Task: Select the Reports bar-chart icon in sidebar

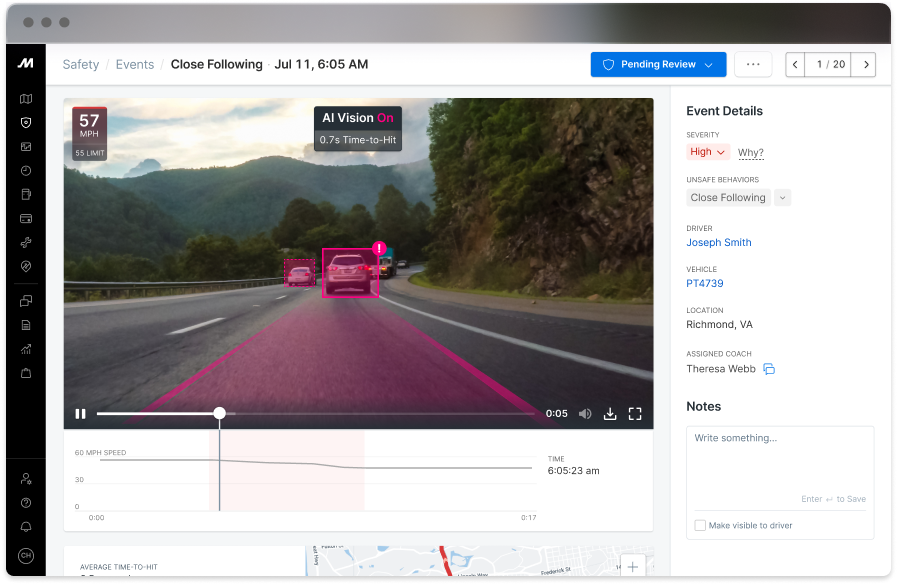Action: tap(26, 348)
